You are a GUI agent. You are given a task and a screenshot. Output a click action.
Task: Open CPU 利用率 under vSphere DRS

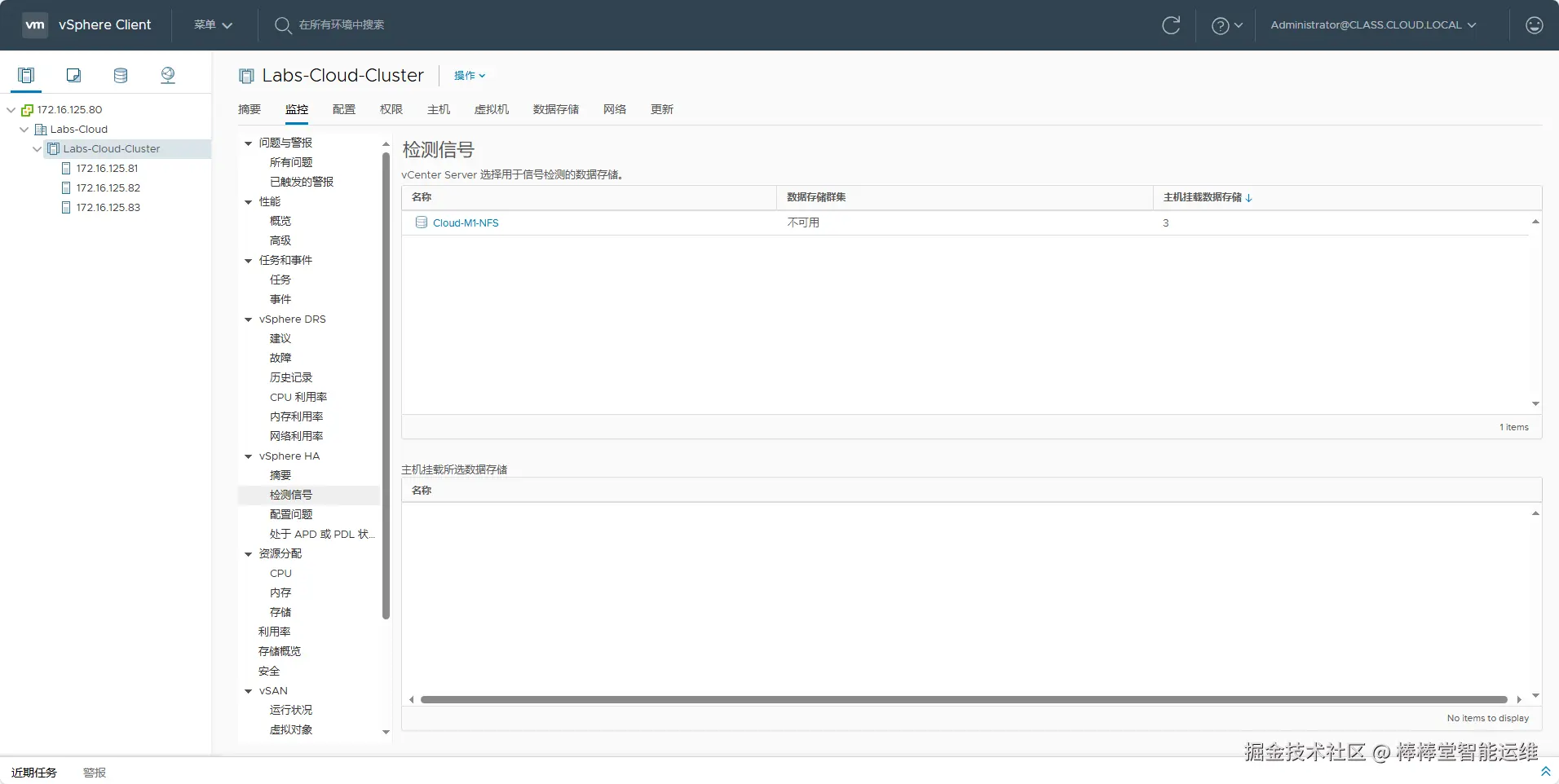298,398
